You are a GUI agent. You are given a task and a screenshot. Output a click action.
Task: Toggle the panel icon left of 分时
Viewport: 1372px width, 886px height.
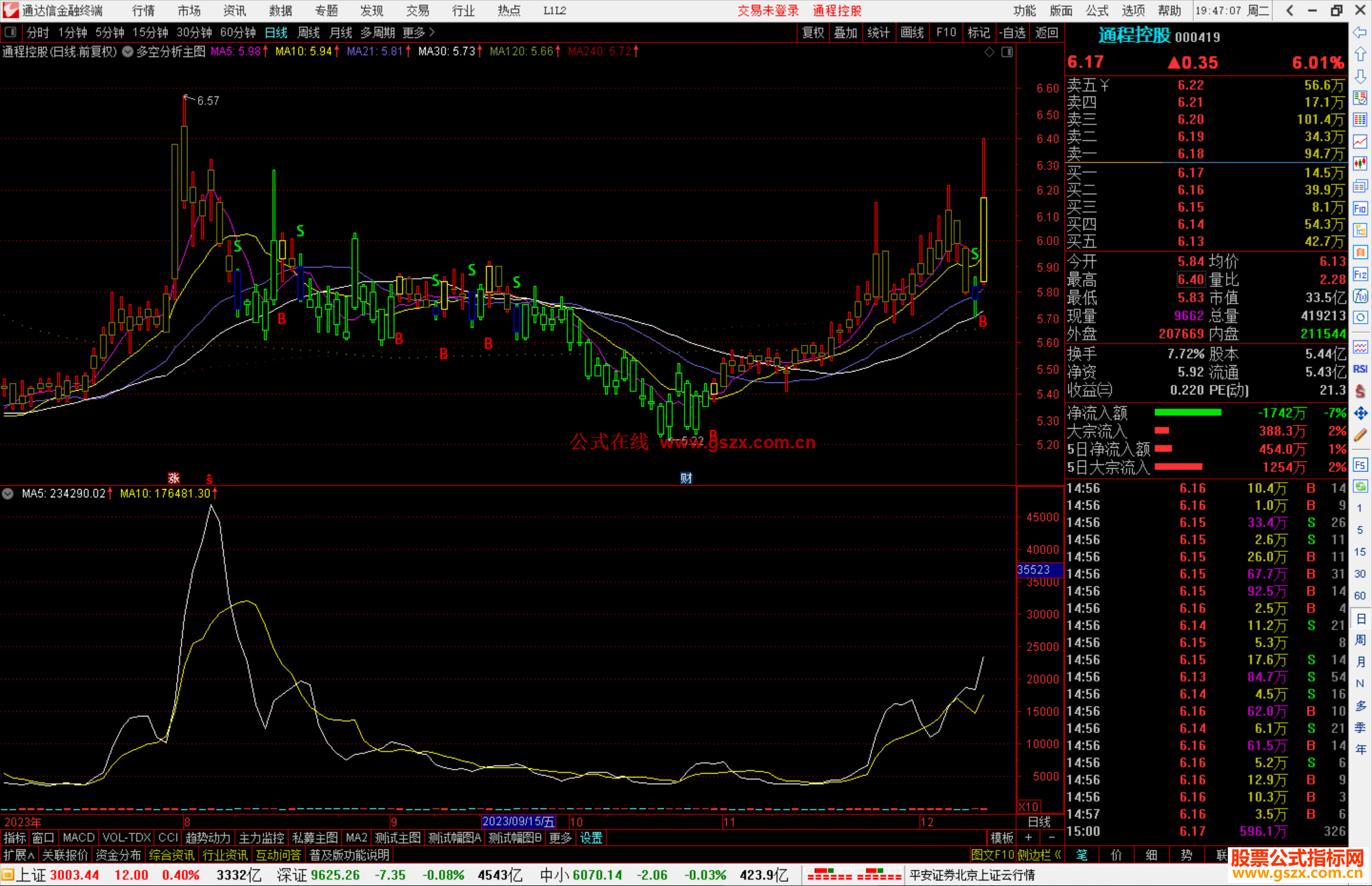pos(11,32)
